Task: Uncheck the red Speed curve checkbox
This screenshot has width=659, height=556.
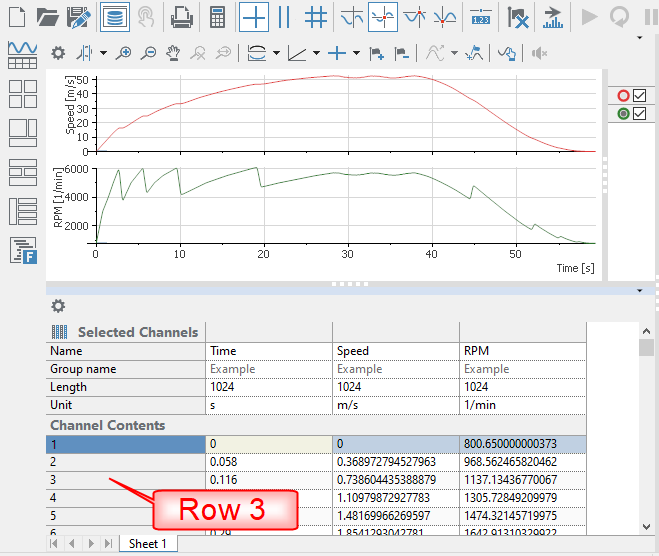Action: (x=640, y=96)
